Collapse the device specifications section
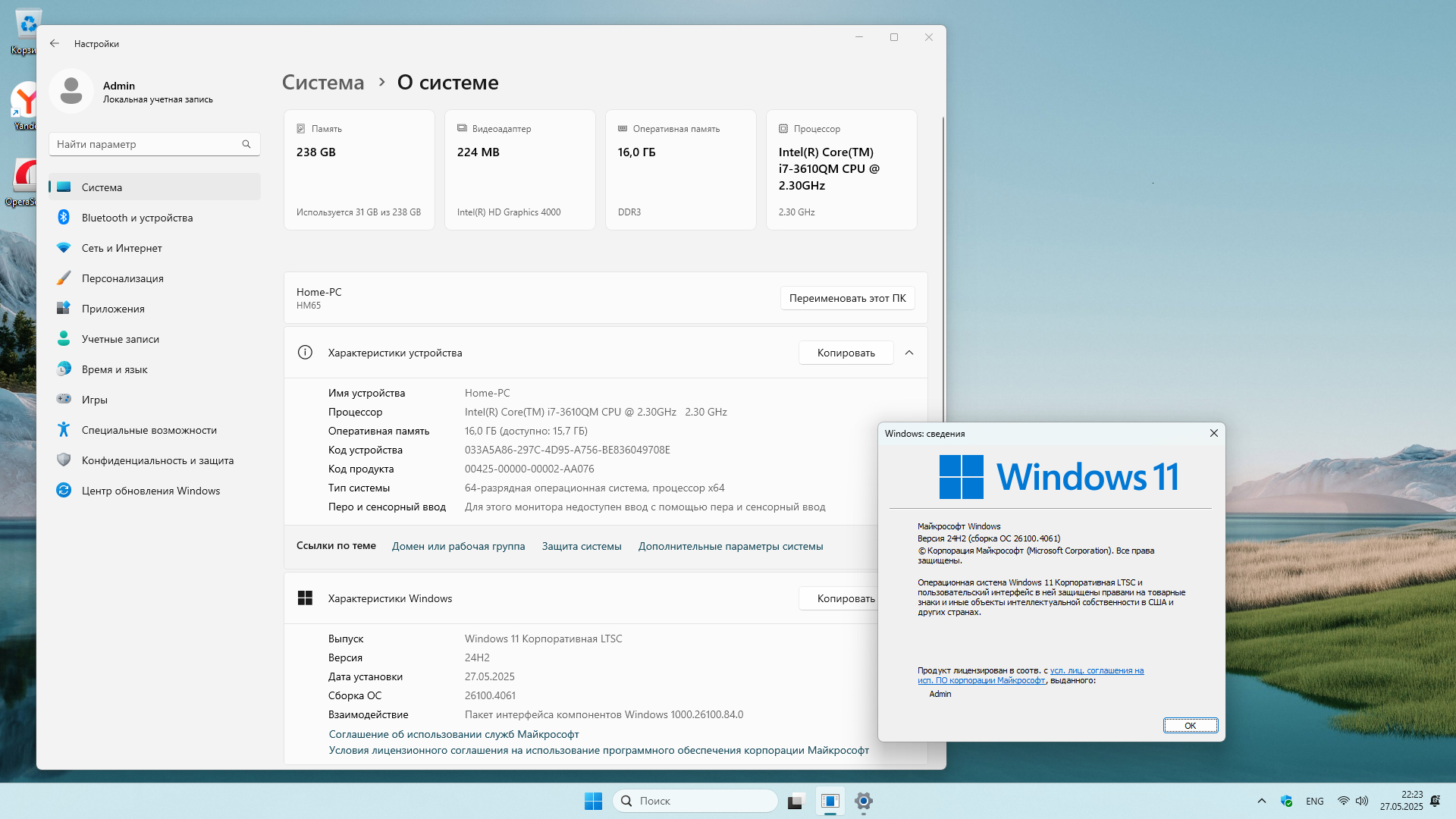Image resolution: width=1456 pixels, height=819 pixels. pyautogui.click(x=909, y=353)
